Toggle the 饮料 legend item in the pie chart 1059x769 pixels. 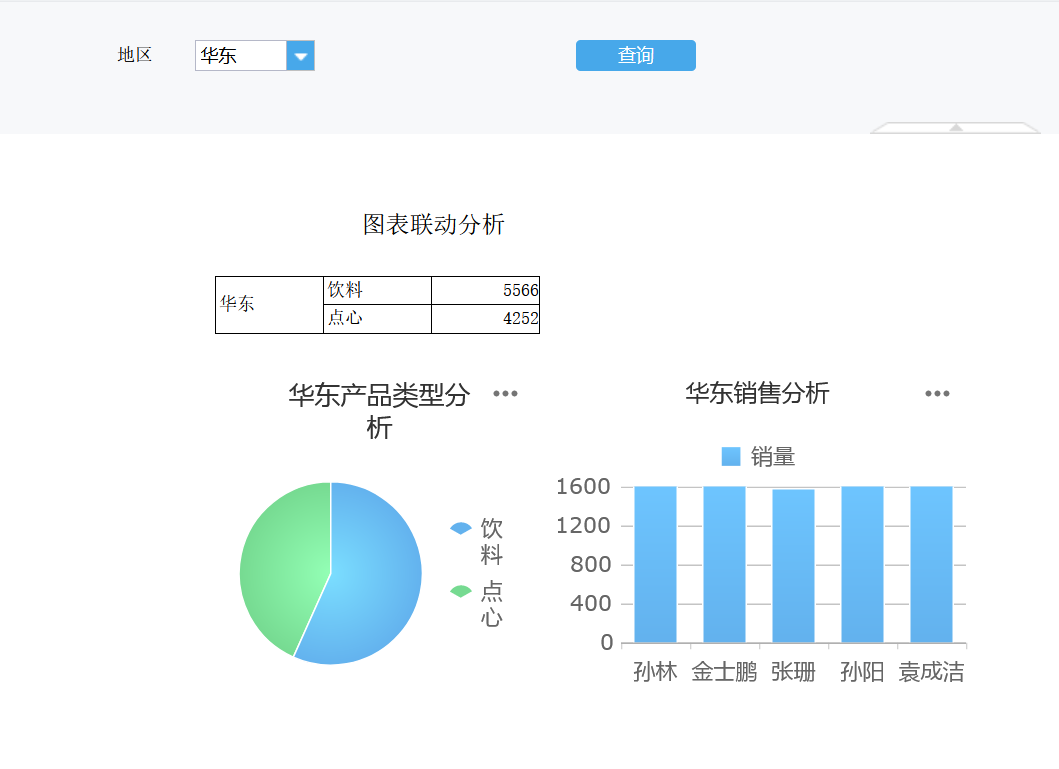(x=479, y=540)
